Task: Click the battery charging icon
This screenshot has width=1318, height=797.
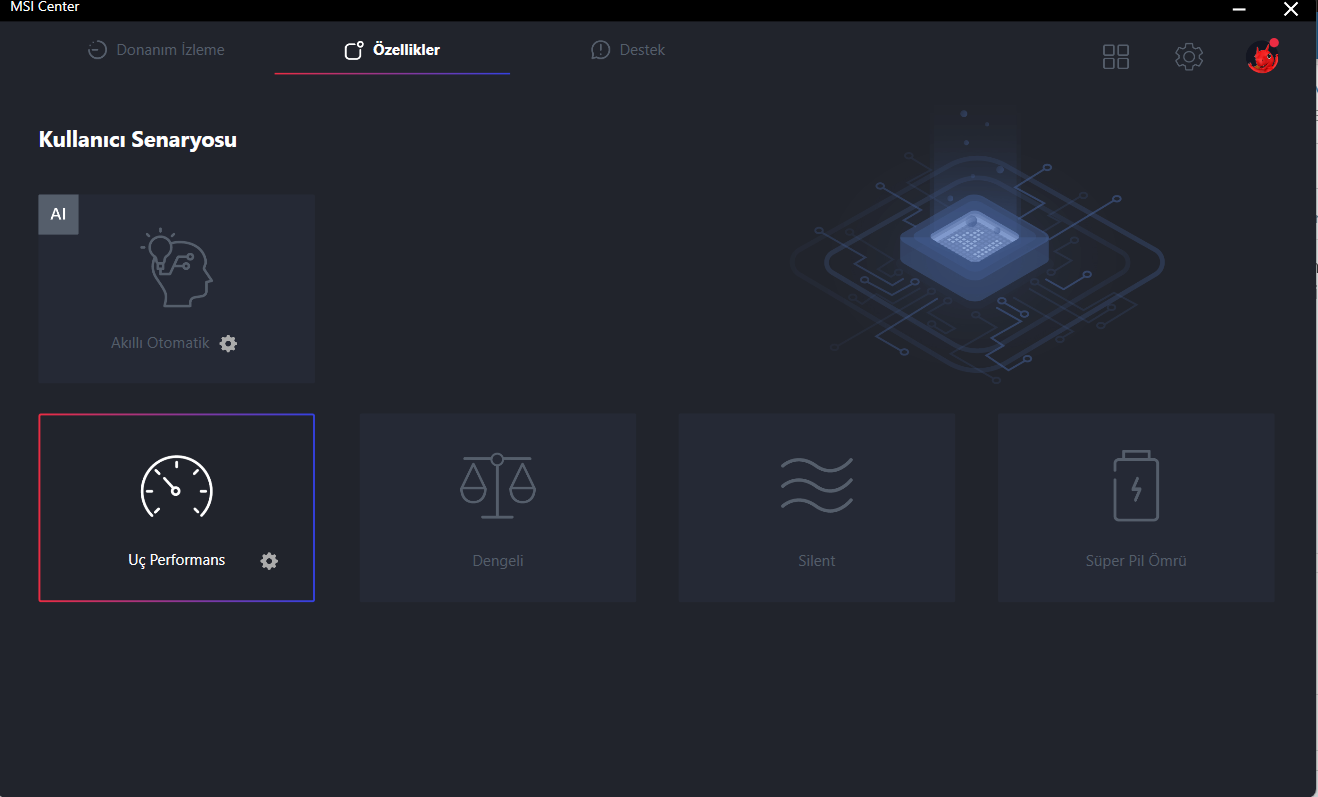Action: click(x=1136, y=486)
